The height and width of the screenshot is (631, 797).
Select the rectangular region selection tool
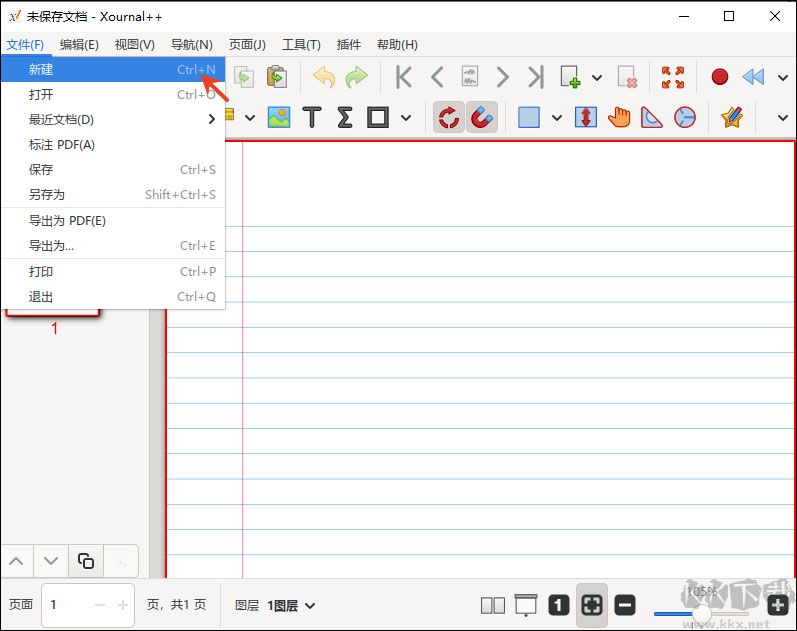pos(529,117)
